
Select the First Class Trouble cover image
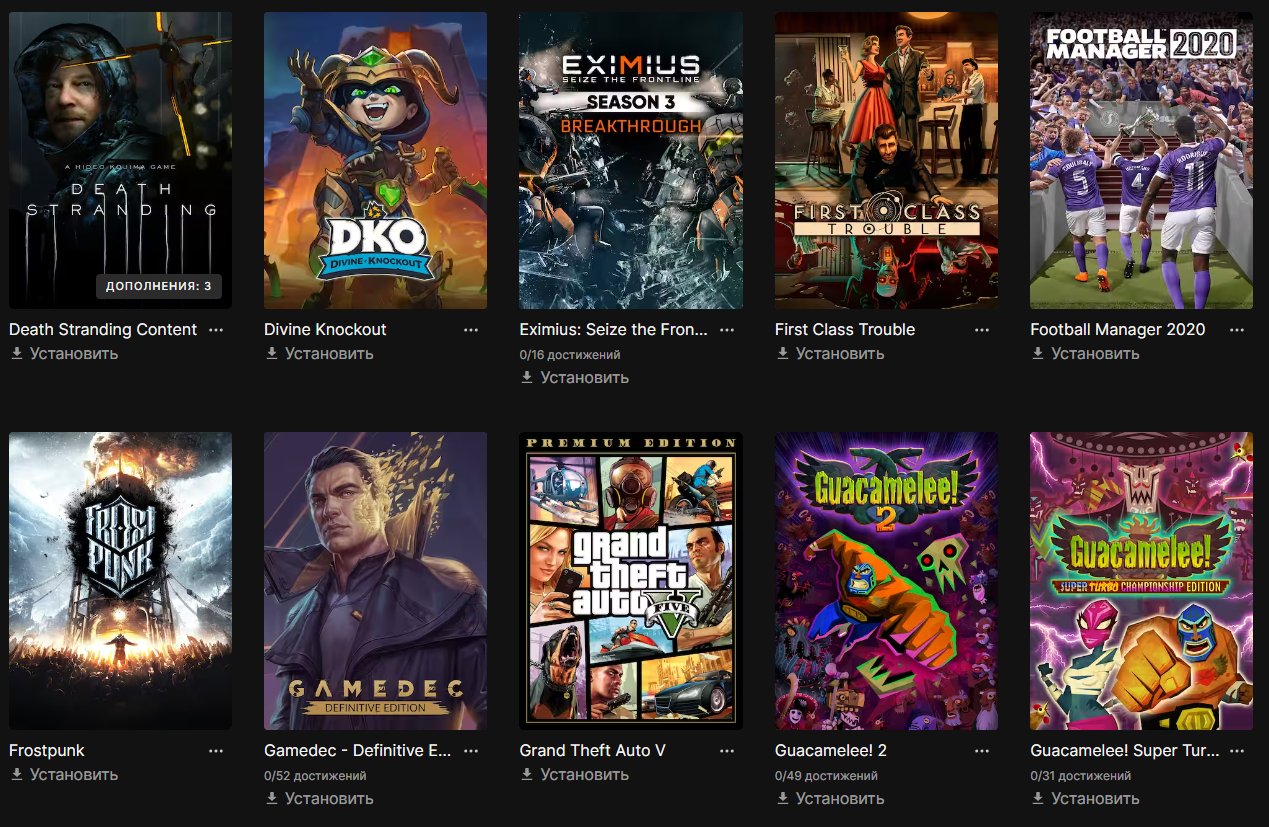(886, 160)
